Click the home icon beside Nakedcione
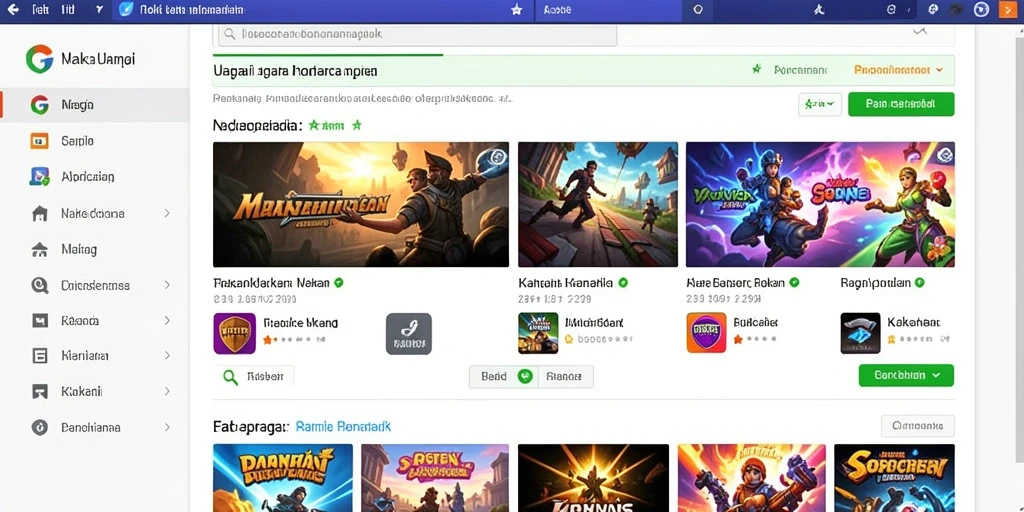 click(40, 214)
